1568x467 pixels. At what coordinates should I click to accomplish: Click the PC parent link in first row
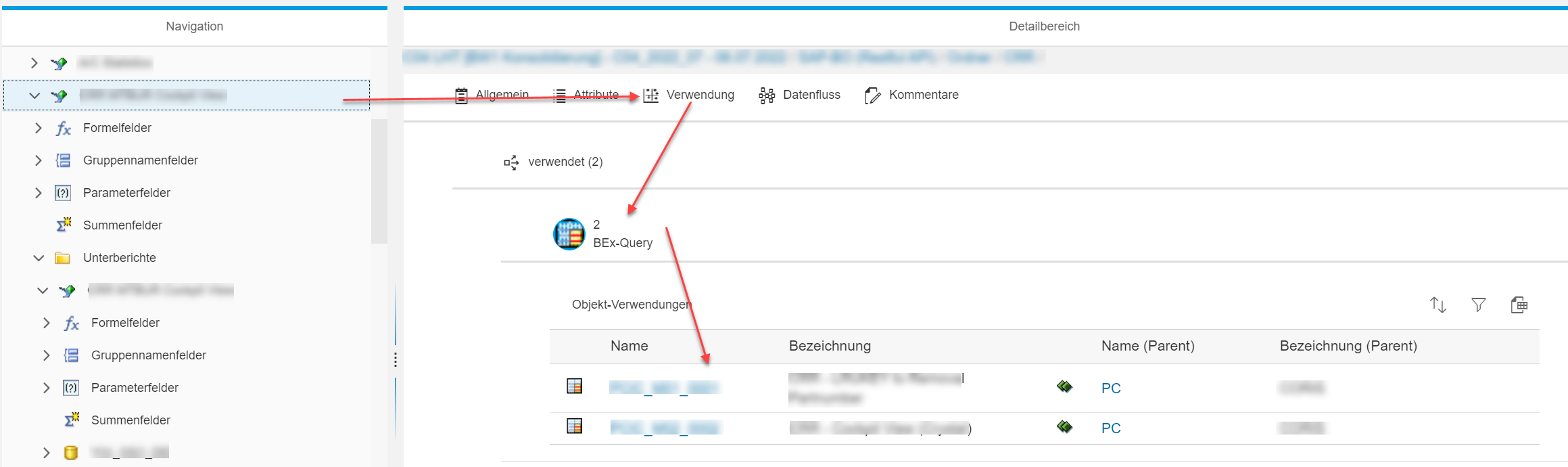(x=1110, y=388)
